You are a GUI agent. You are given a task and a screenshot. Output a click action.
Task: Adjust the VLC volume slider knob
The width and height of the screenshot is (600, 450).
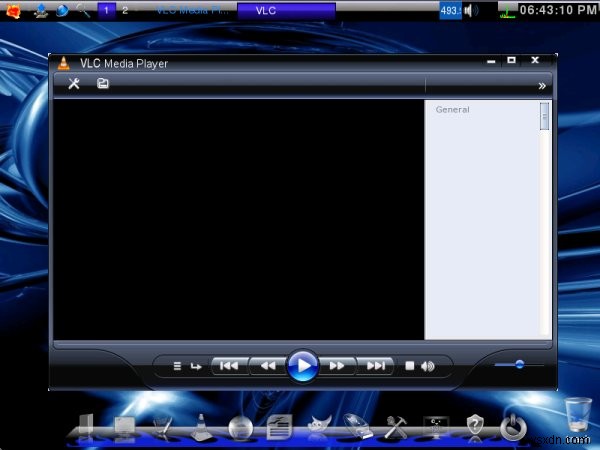point(519,364)
